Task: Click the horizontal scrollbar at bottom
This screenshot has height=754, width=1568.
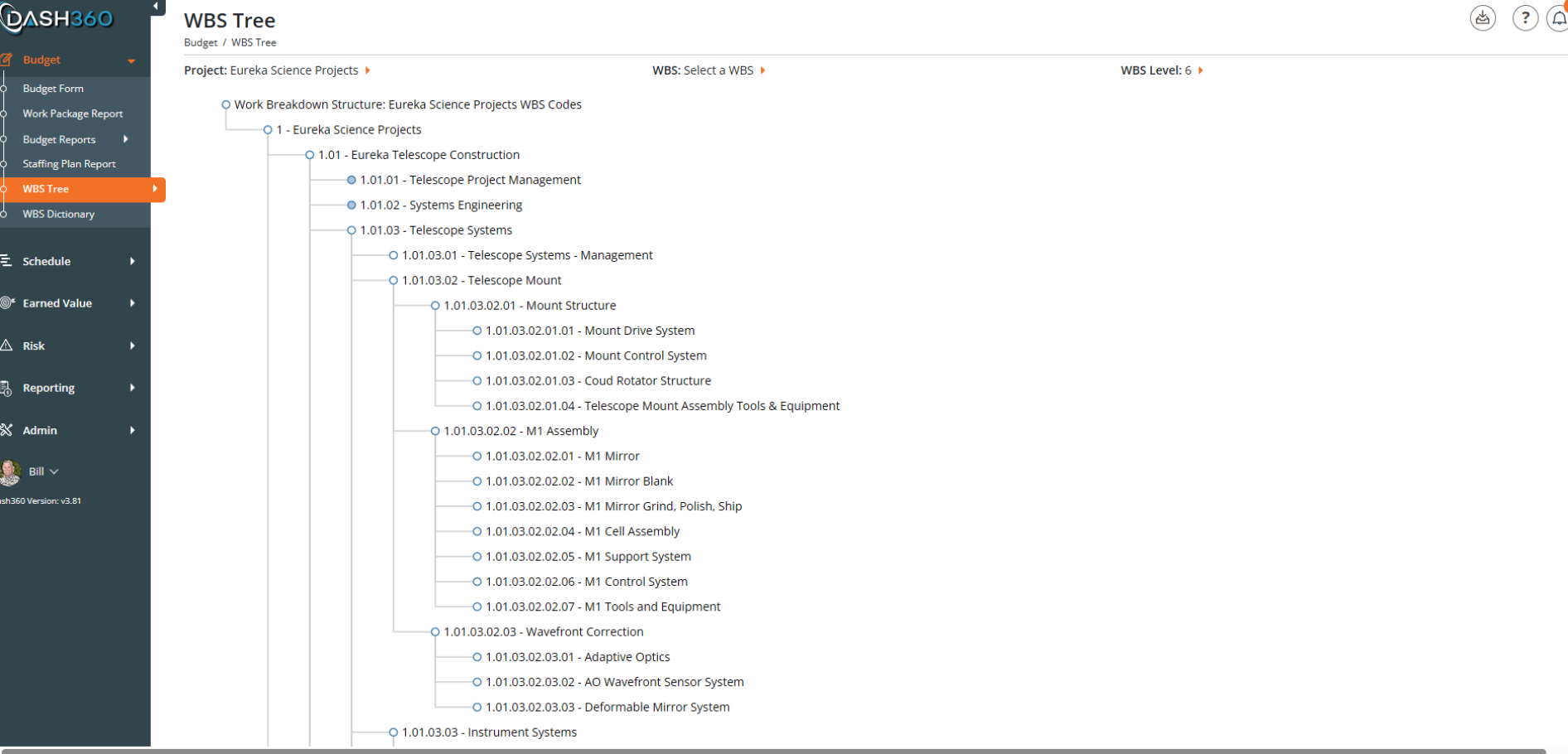Action: point(773,751)
